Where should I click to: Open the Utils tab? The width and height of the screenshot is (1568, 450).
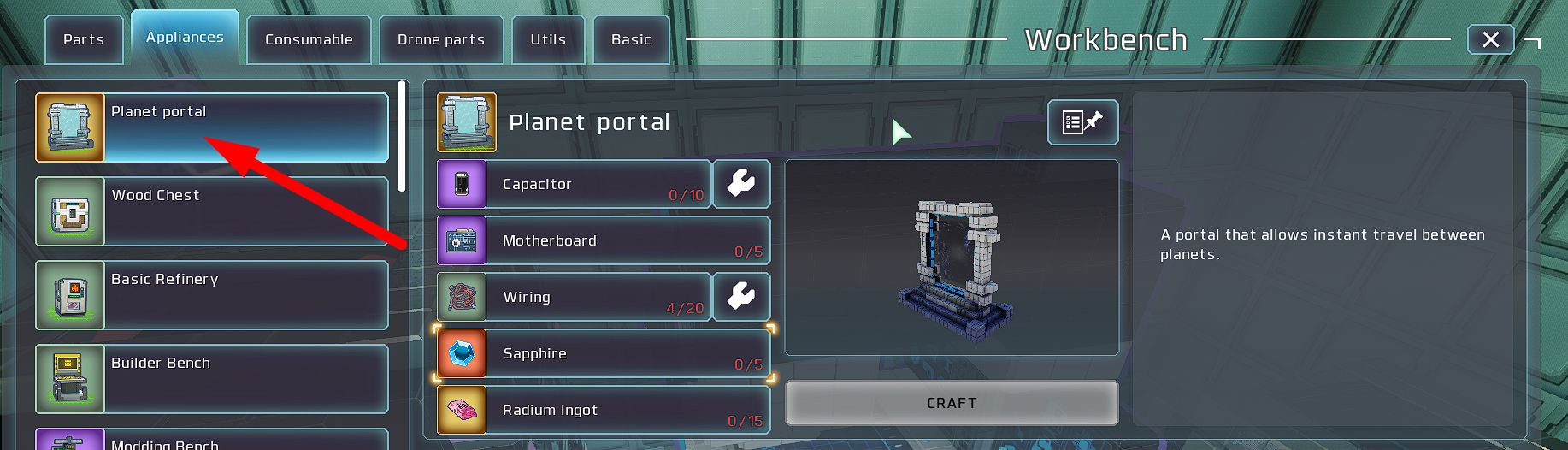coord(548,39)
